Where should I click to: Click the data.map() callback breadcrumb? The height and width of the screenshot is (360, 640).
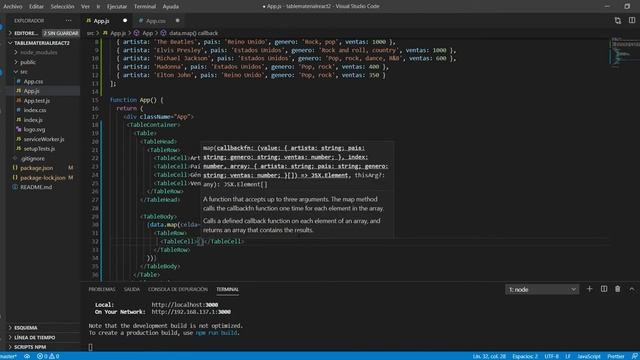[x=190, y=33]
